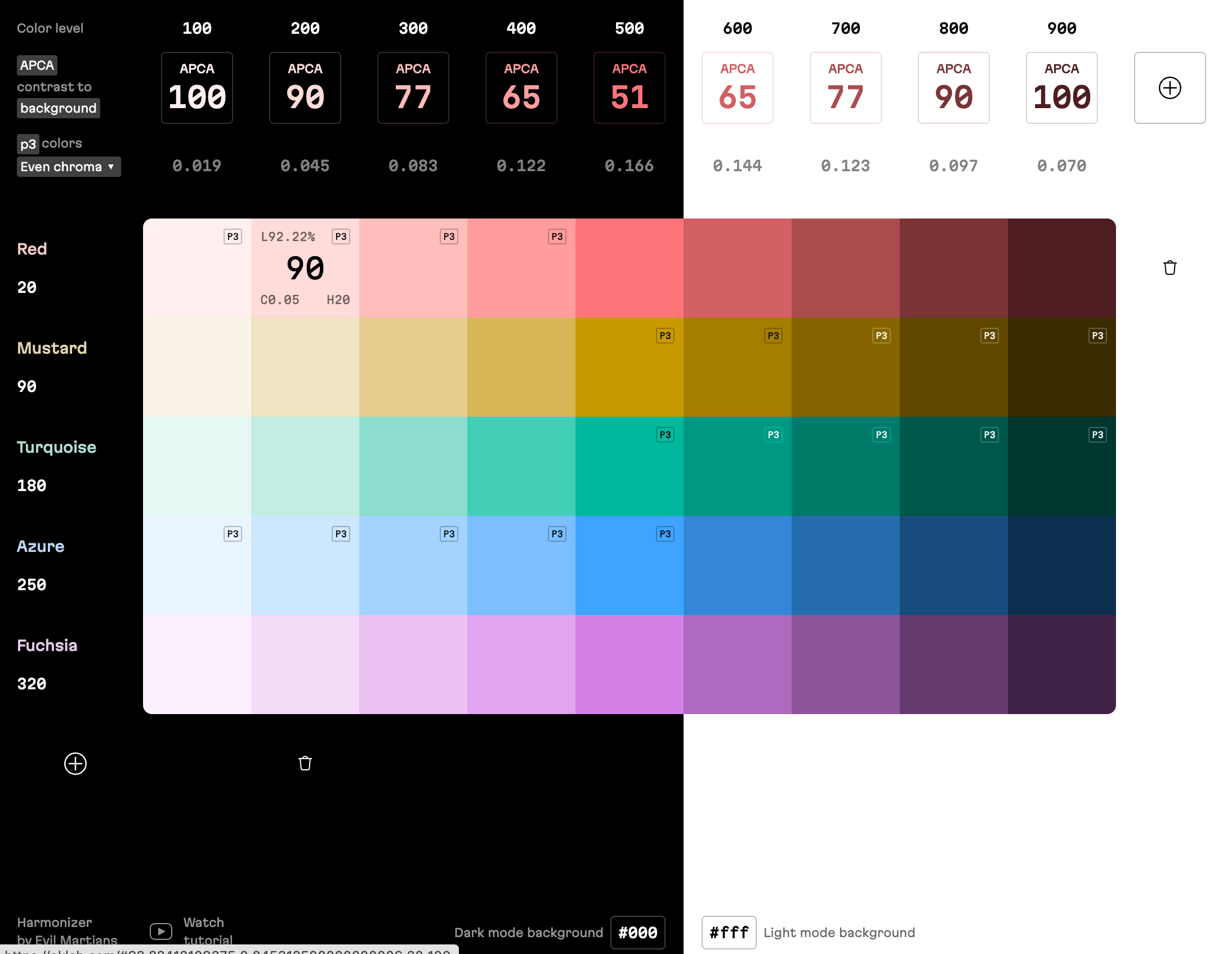Select the APCA 51 contrast box for level 500
Screen dimensions: 1232x954
click(x=629, y=88)
